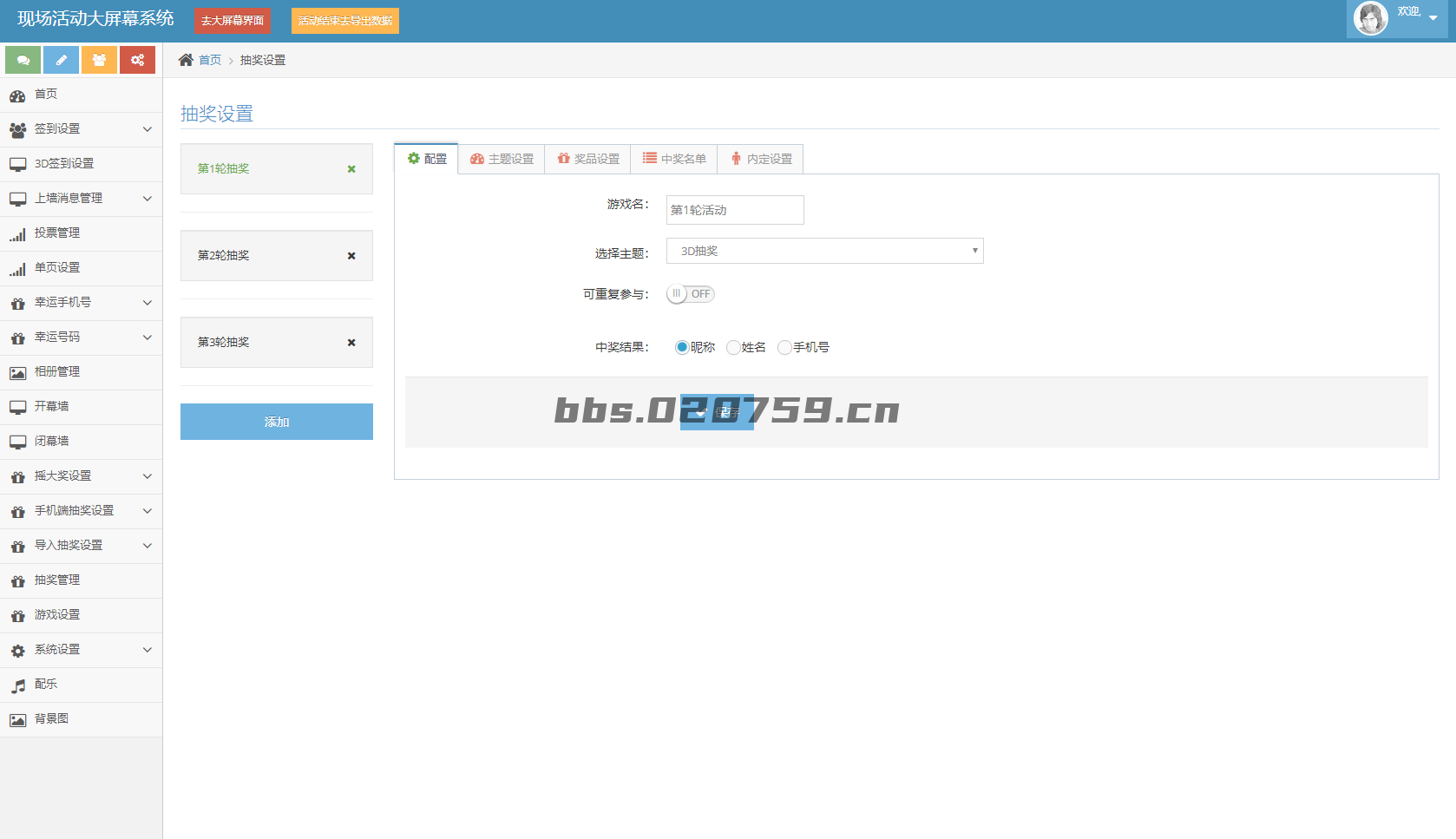
Task: Click the home icon in breadcrumb
Action: [186, 60]
